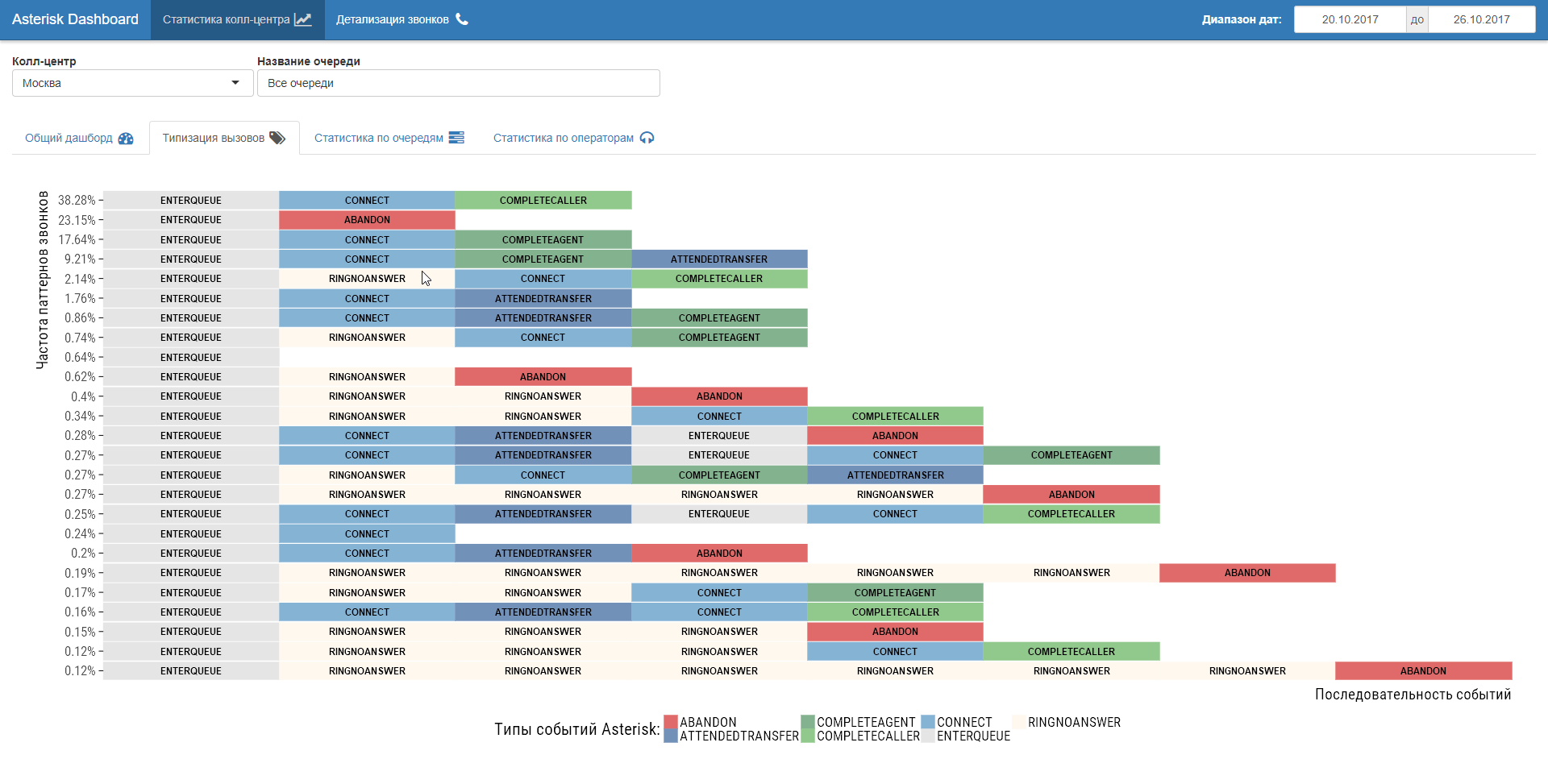Click the COMPLETECALLER legend color swatch

pyautogui.click(x=808, y=736)
